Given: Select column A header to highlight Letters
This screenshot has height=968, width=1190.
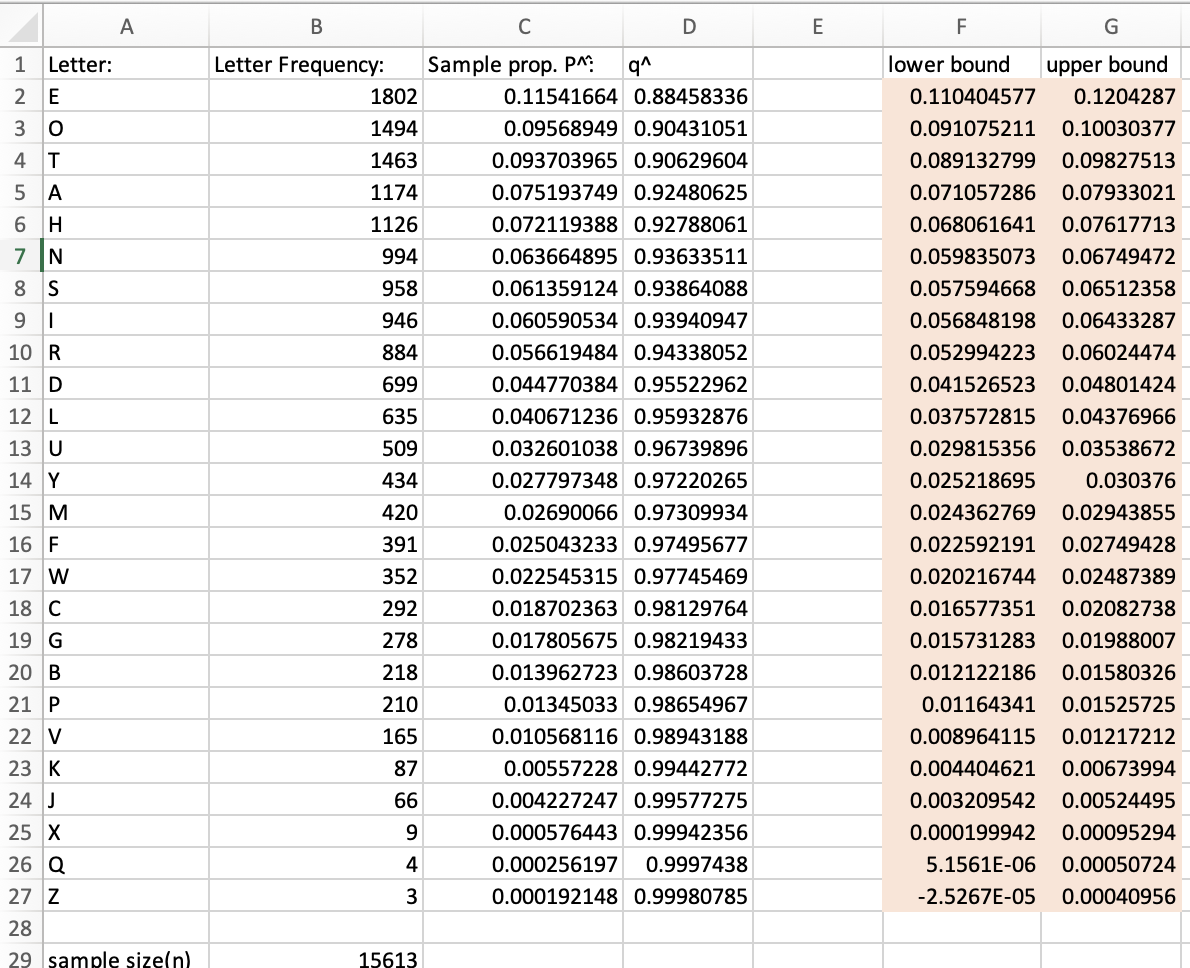Looking at the screenshot, I should coord(127,27).
